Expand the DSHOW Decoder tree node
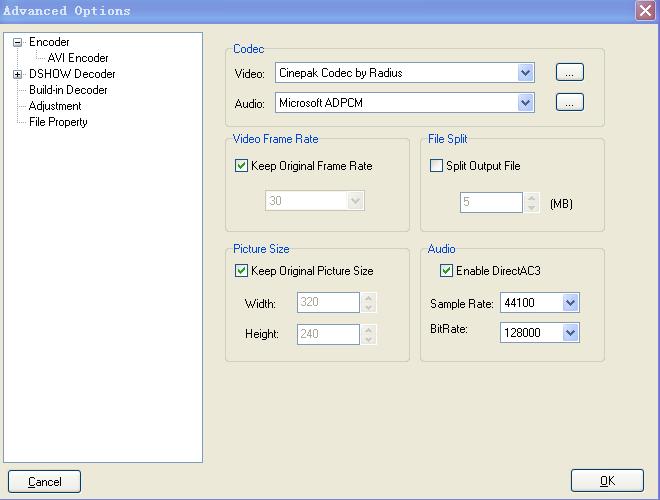Viewport: 660px width, 500px height. [x=17, y=74]
